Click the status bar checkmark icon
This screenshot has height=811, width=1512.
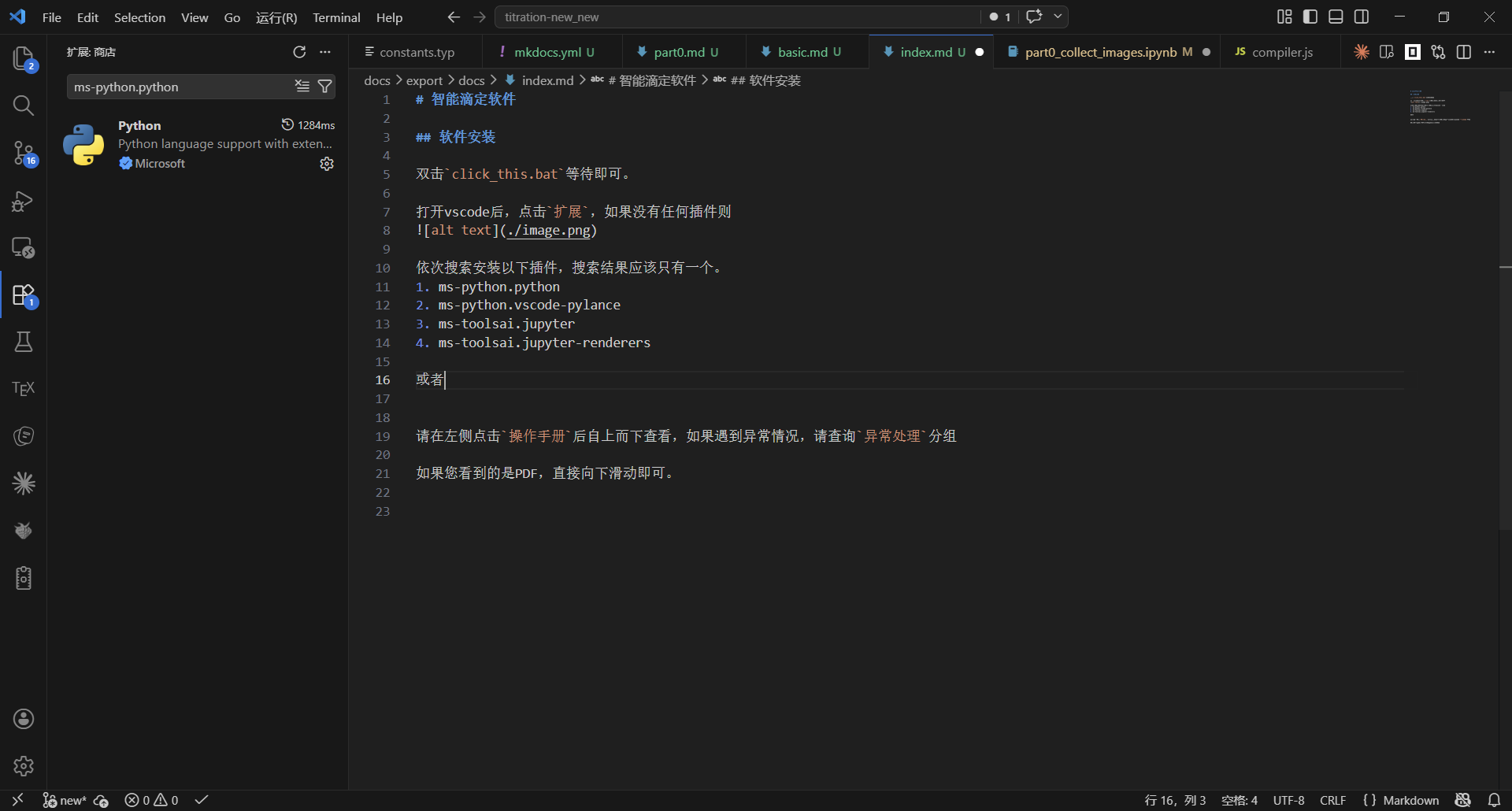tap(202, 800)
